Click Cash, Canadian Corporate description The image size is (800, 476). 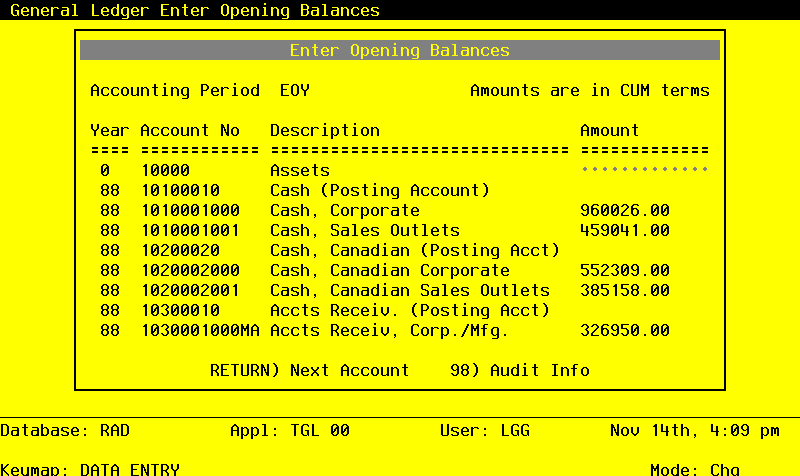coord(389,270)
